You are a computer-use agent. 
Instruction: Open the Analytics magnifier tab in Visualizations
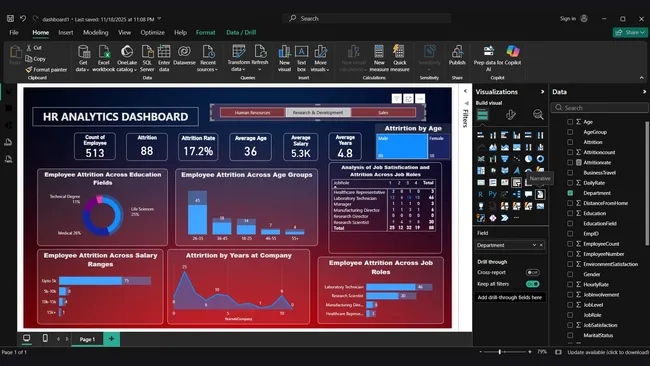[538, 115]
